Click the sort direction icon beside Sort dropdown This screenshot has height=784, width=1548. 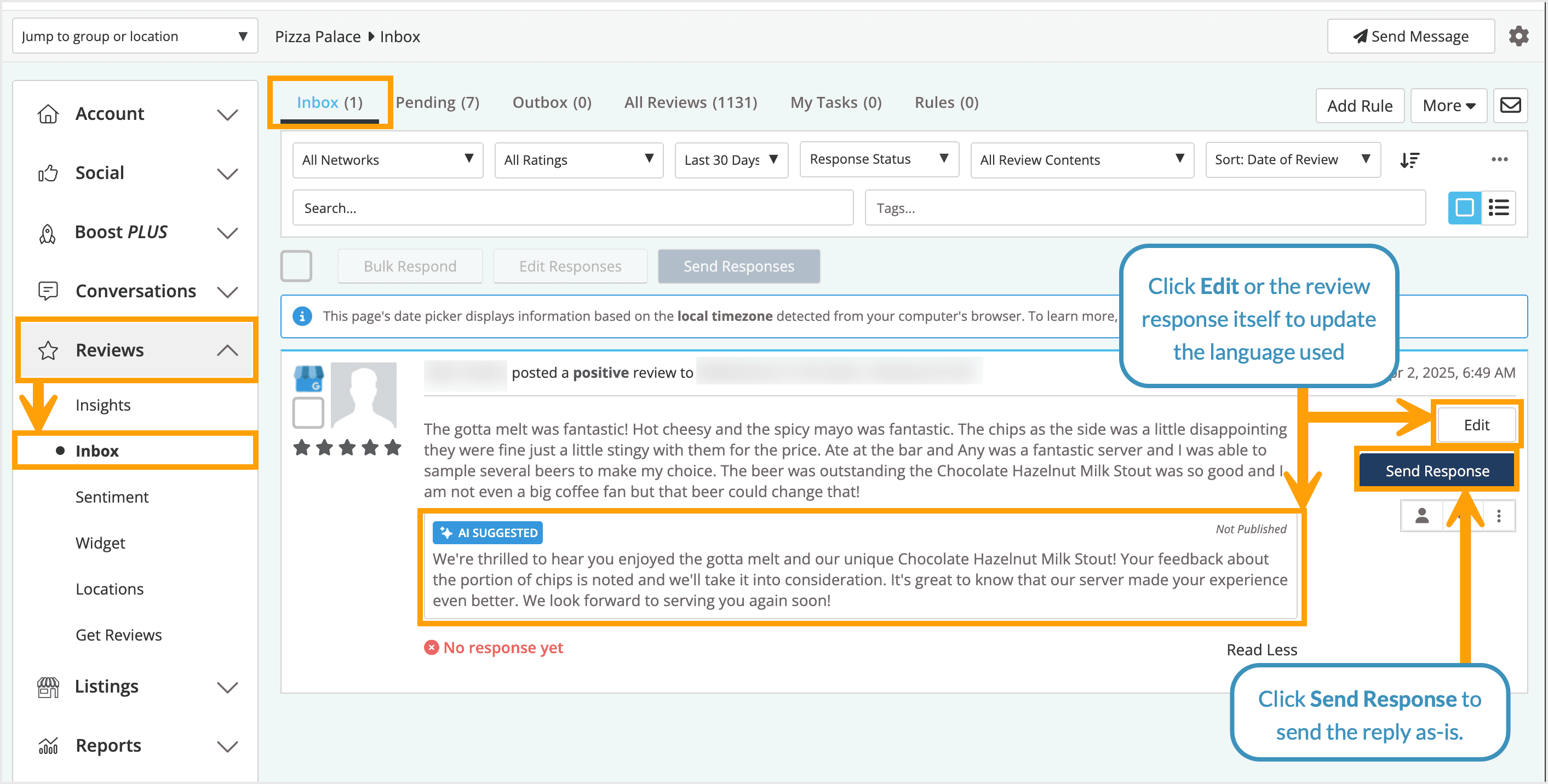coord(1411,159)
